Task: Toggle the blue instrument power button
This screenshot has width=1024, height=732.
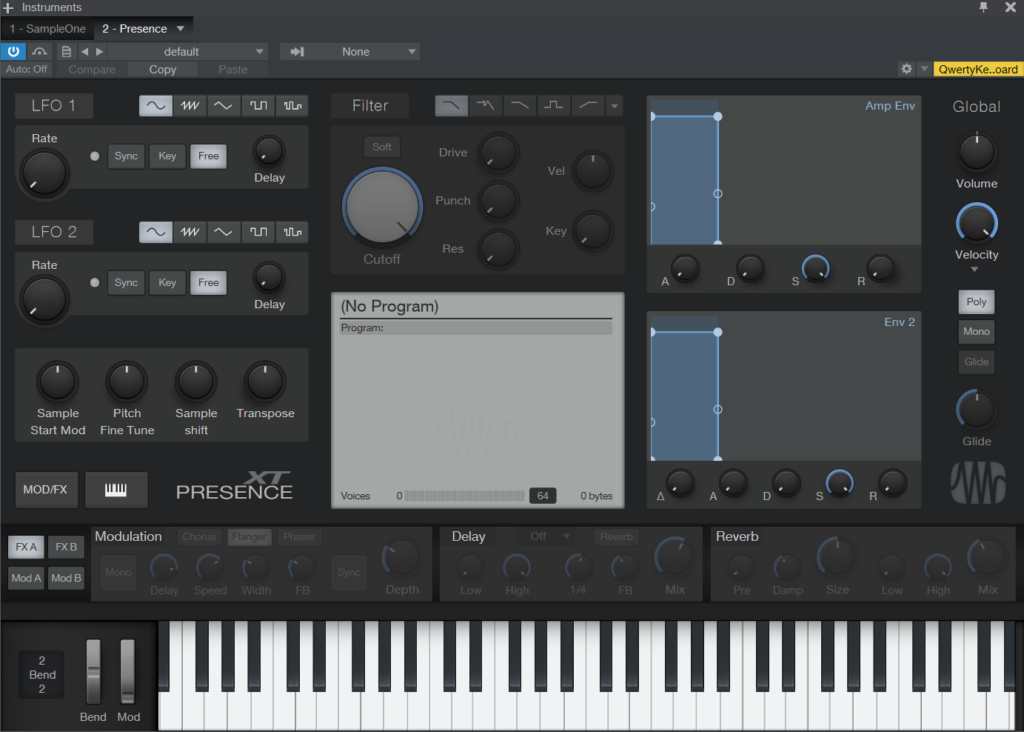Action: coord(13,52)
